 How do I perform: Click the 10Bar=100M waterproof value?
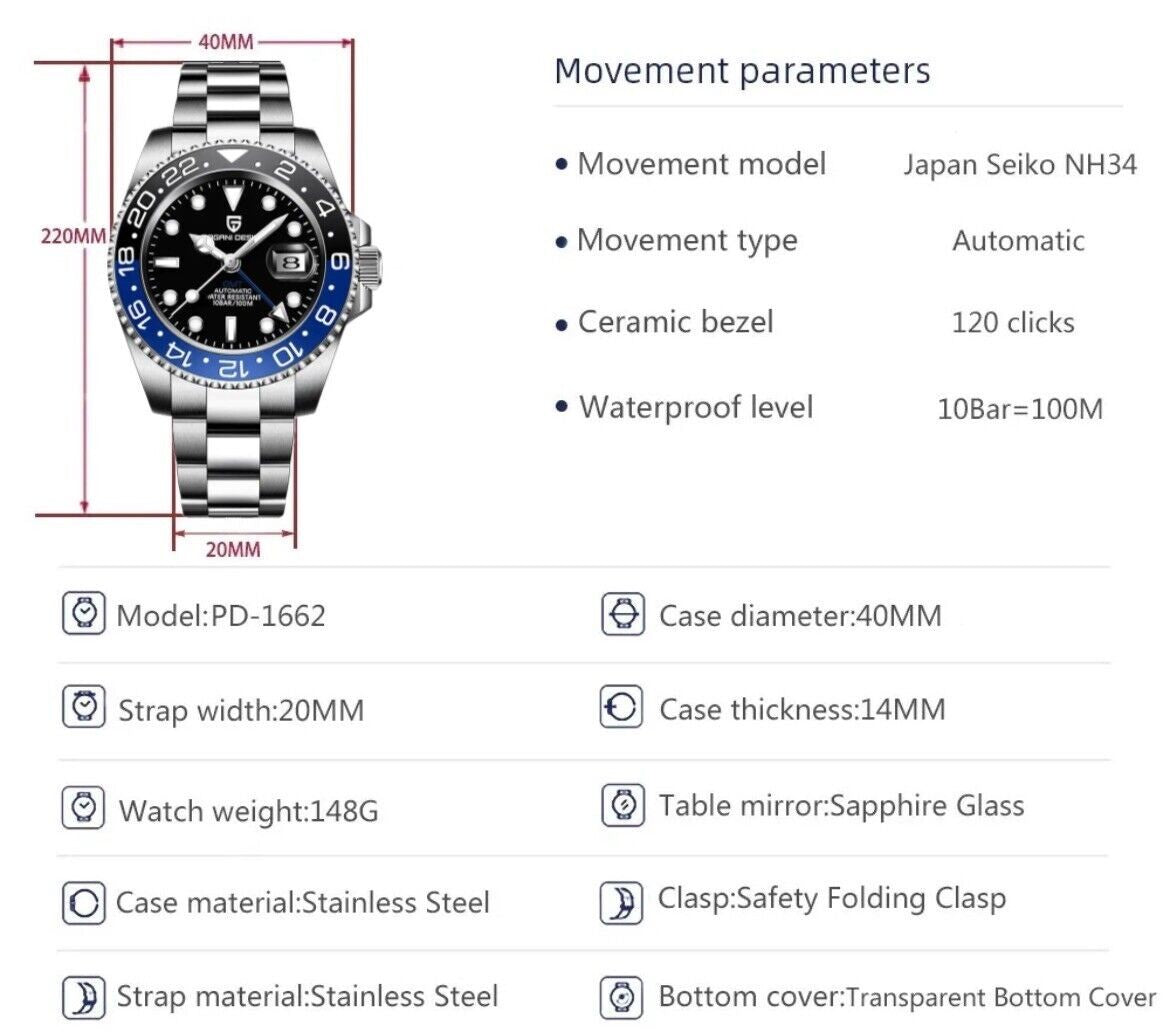pyautogui.click(x=1020, y=408)
